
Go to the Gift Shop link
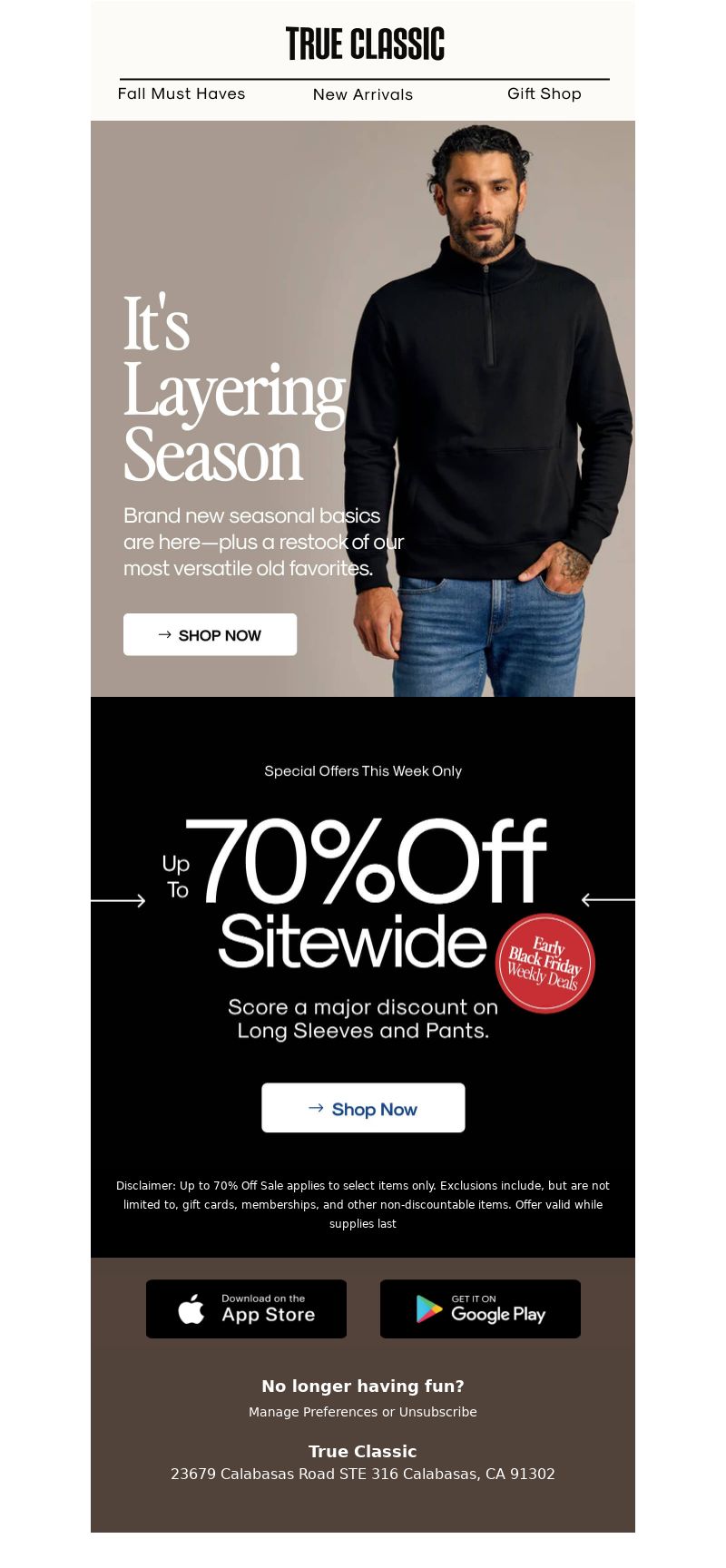[544, 93]
